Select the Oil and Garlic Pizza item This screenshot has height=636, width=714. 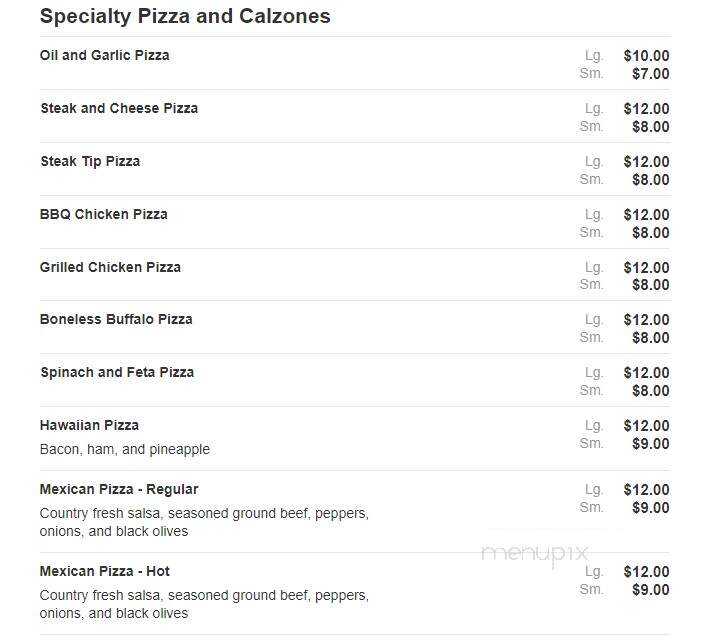pos(105,56)
